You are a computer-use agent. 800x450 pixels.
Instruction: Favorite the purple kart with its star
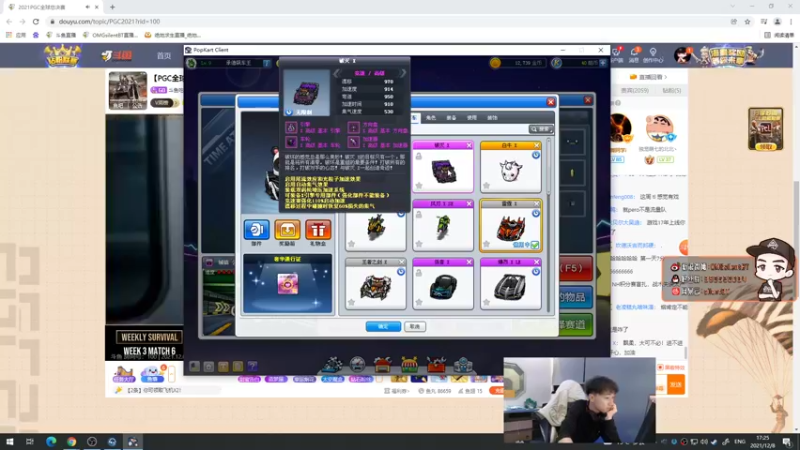click(x=419, y=186)
